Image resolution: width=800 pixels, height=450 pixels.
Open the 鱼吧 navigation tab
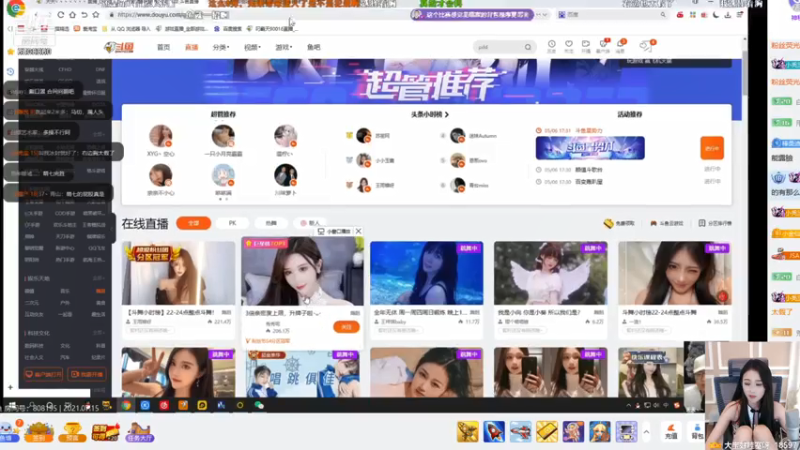(x=313, y=47)
